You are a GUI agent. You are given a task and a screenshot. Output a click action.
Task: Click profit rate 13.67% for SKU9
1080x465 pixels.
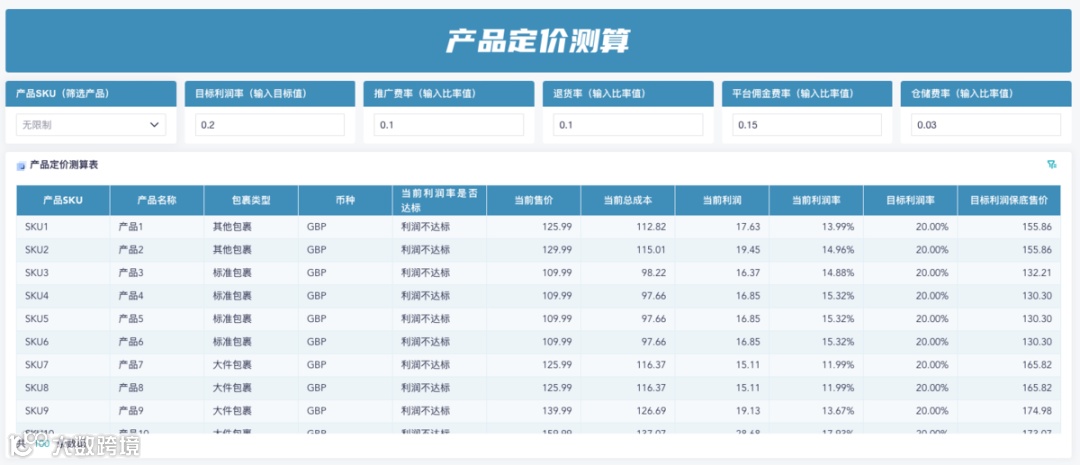(840, 411)
